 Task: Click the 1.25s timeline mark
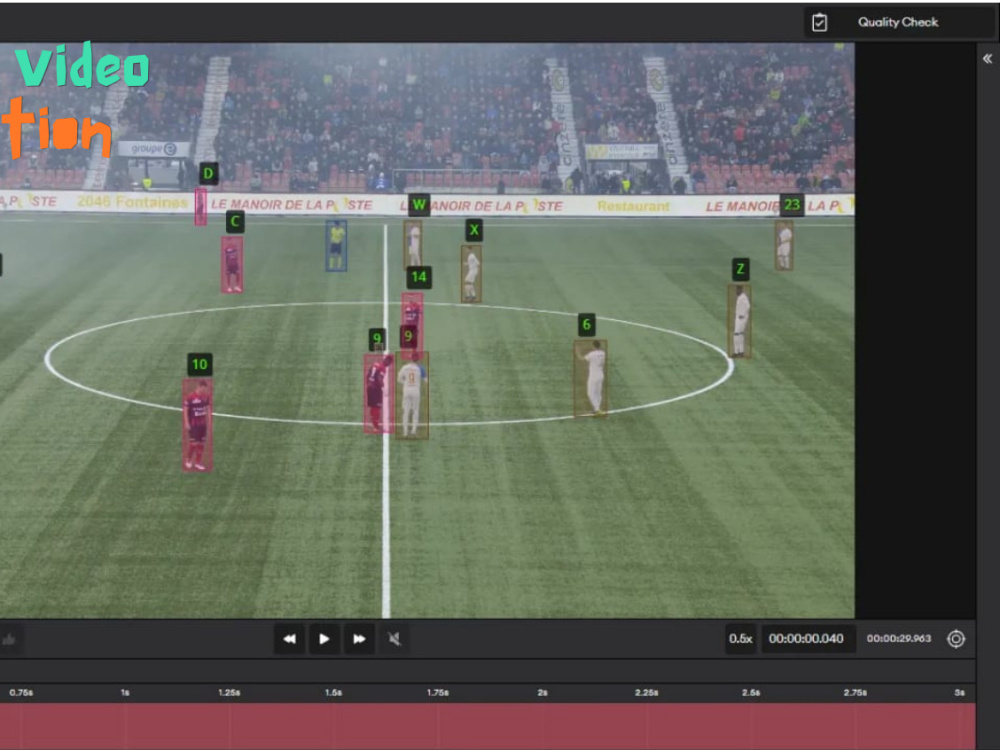click(229, 693)
